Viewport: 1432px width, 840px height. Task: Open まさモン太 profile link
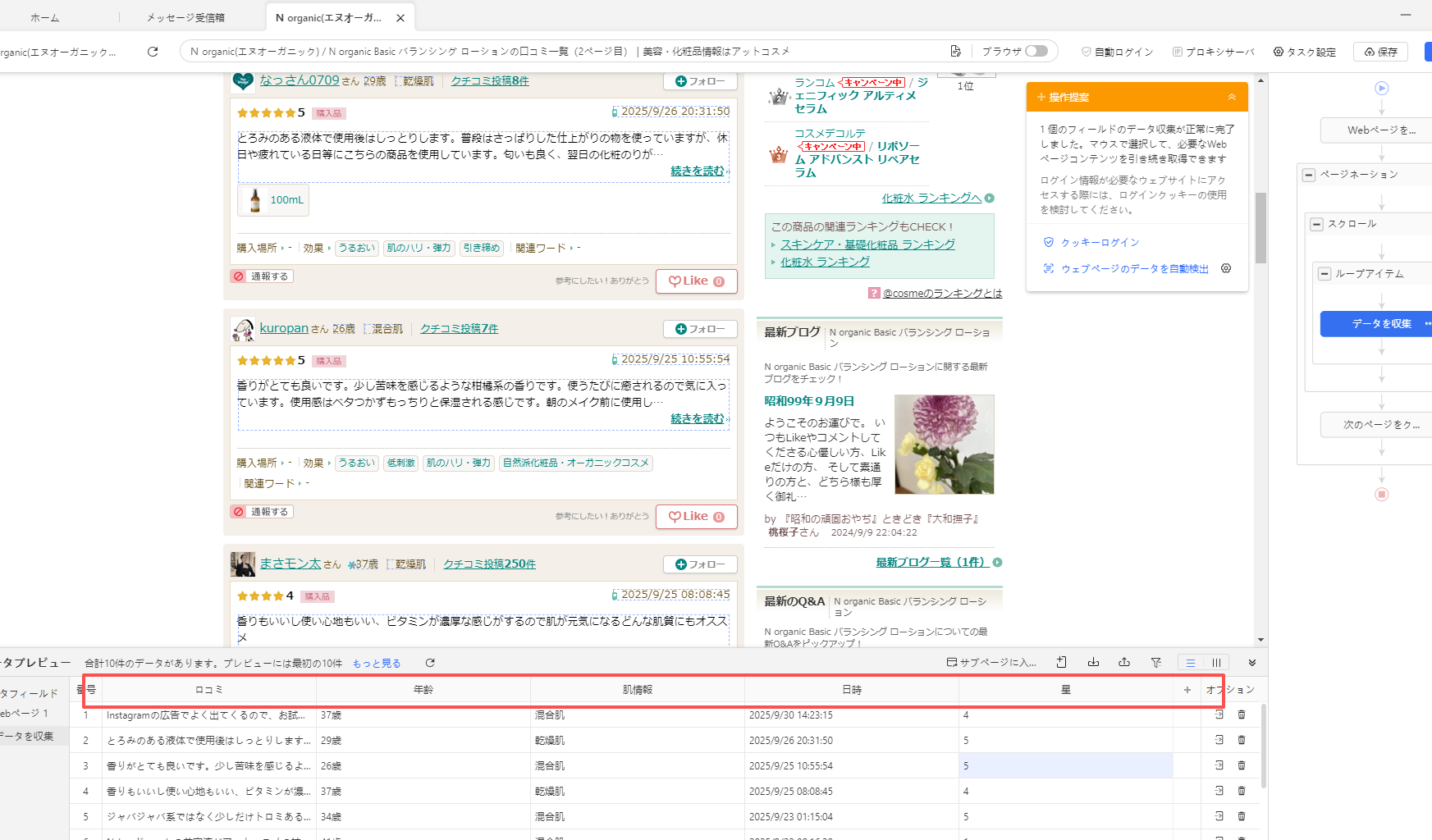tap(291, 564)
